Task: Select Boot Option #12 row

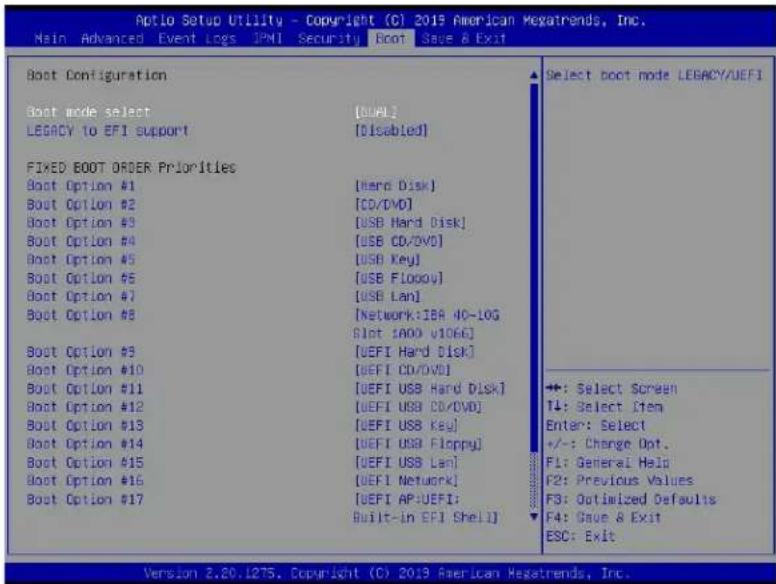Action: pyautogui.click(x=85, y=407)
